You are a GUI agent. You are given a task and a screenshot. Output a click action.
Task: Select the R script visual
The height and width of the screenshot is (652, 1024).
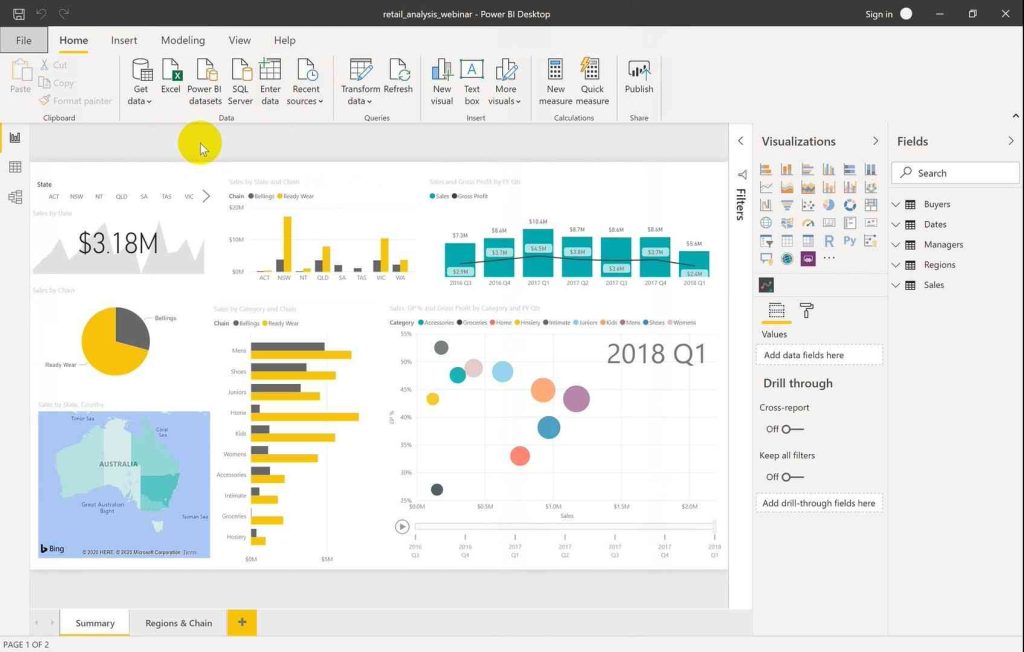[x=829, y=240]
